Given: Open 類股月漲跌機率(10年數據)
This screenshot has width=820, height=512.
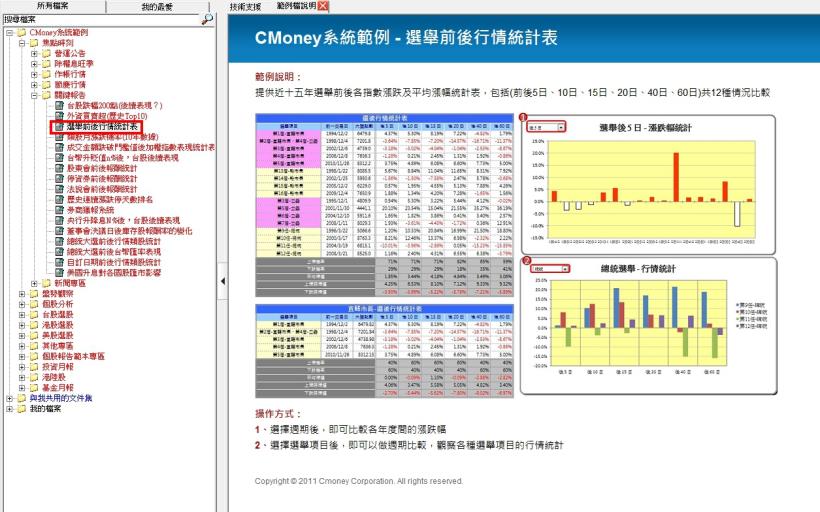Looking at the screenshot, I should (112, 137).
